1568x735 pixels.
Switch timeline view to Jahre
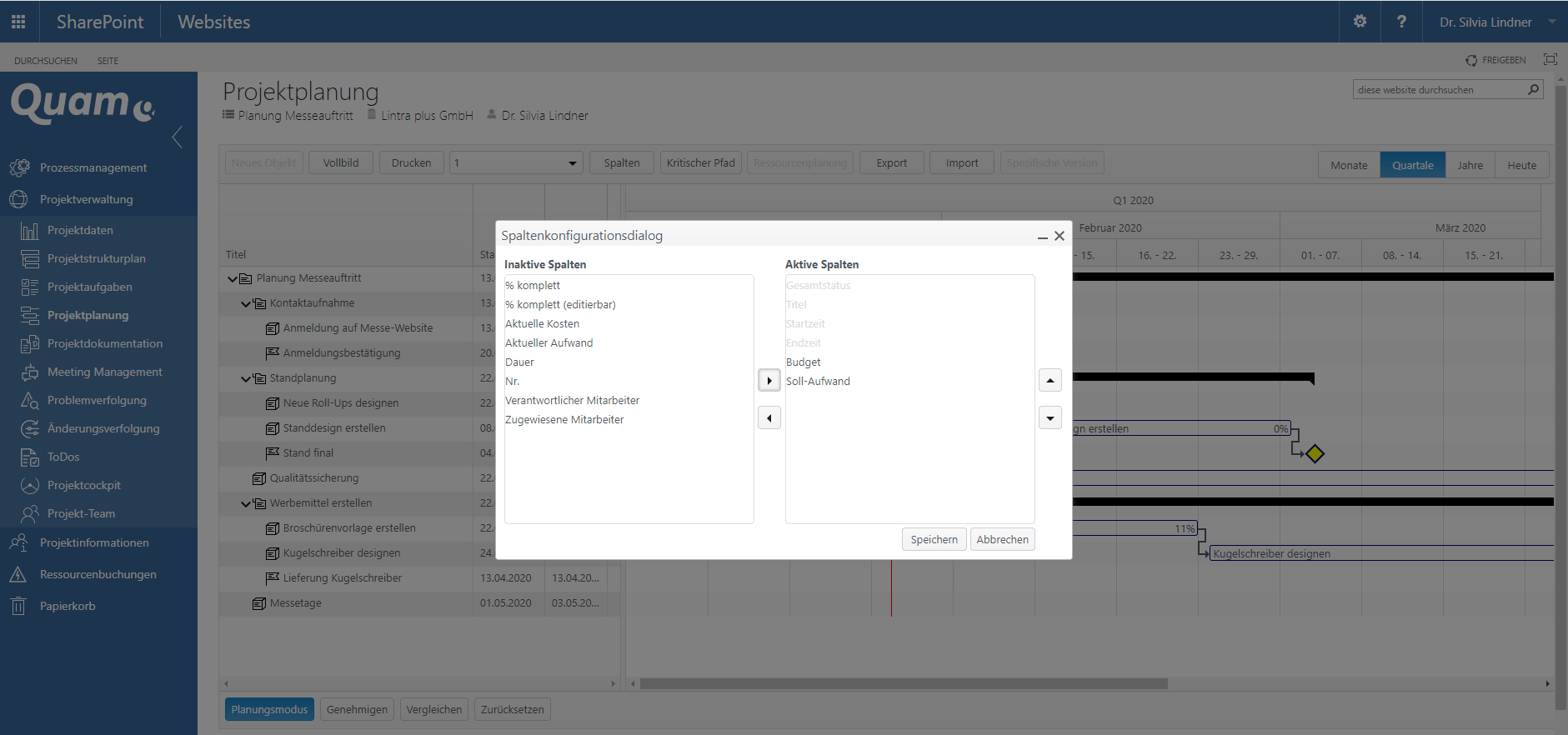[x=1470, y=165]
